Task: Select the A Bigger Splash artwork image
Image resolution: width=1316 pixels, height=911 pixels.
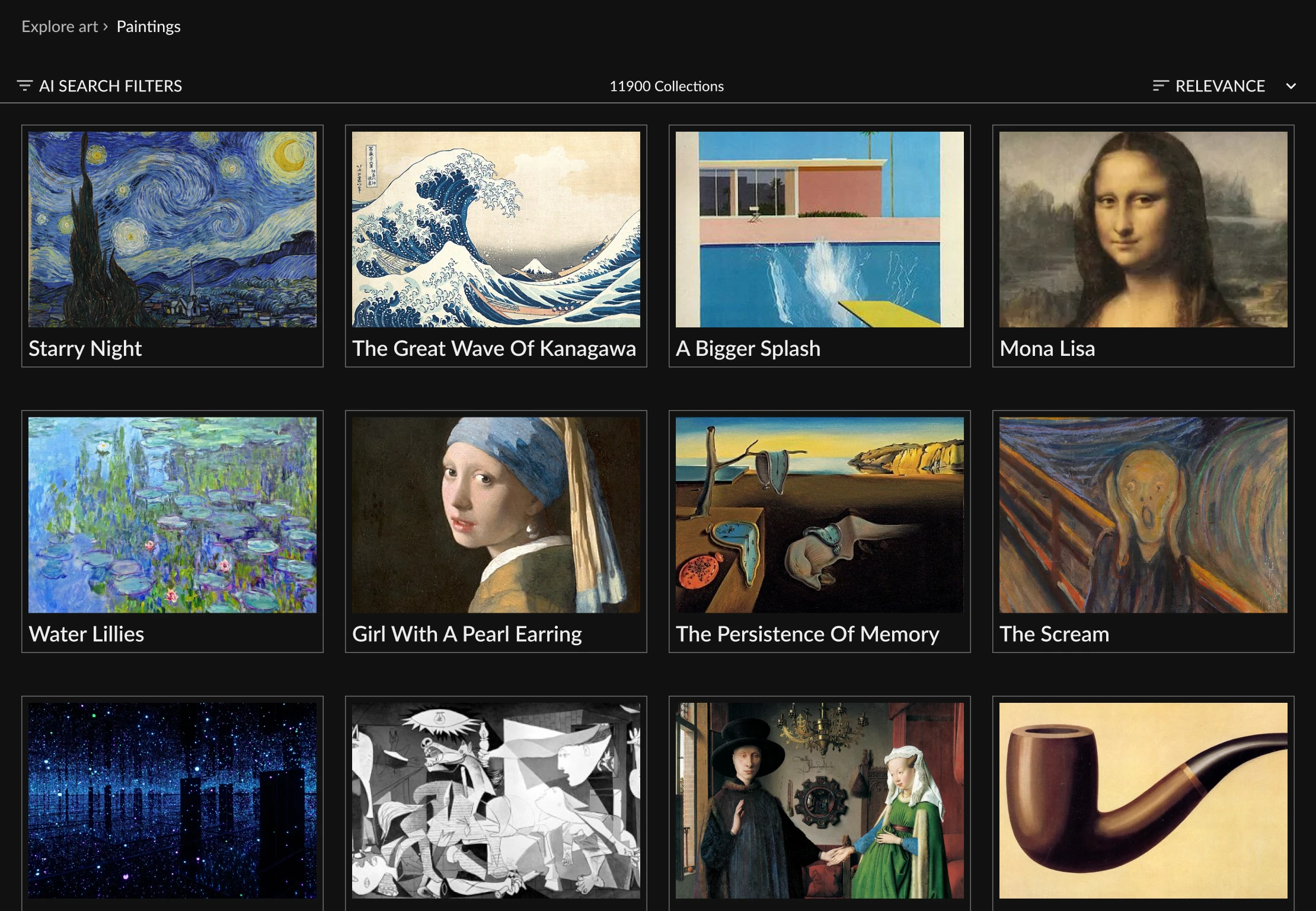Action: [x=819, y=229]
